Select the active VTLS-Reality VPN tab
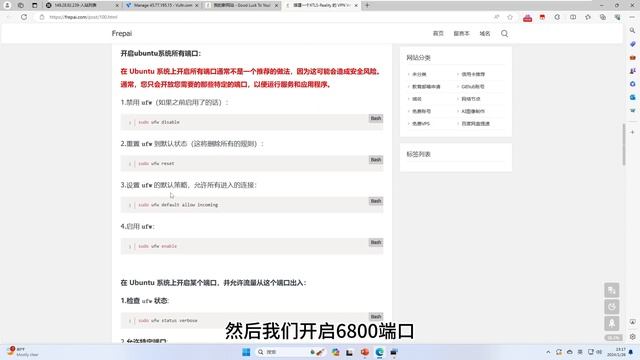Image resolution: width=640 pixels, height=360 pixels. (321, 5)
